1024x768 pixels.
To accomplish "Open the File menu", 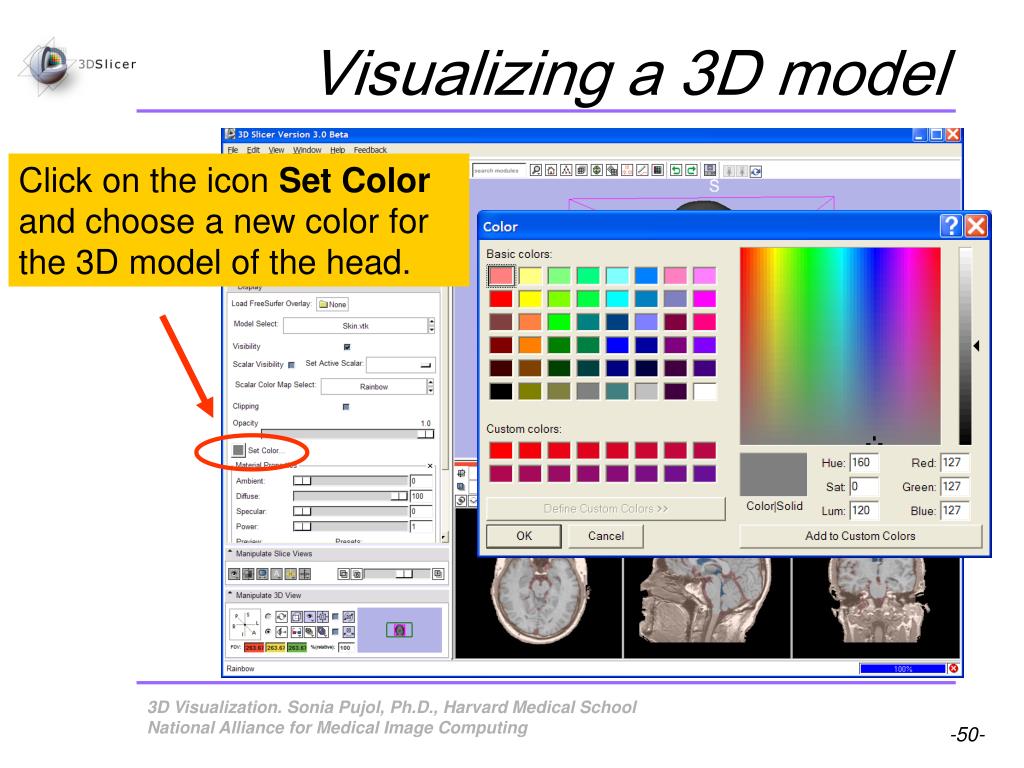I will (232, 150).
